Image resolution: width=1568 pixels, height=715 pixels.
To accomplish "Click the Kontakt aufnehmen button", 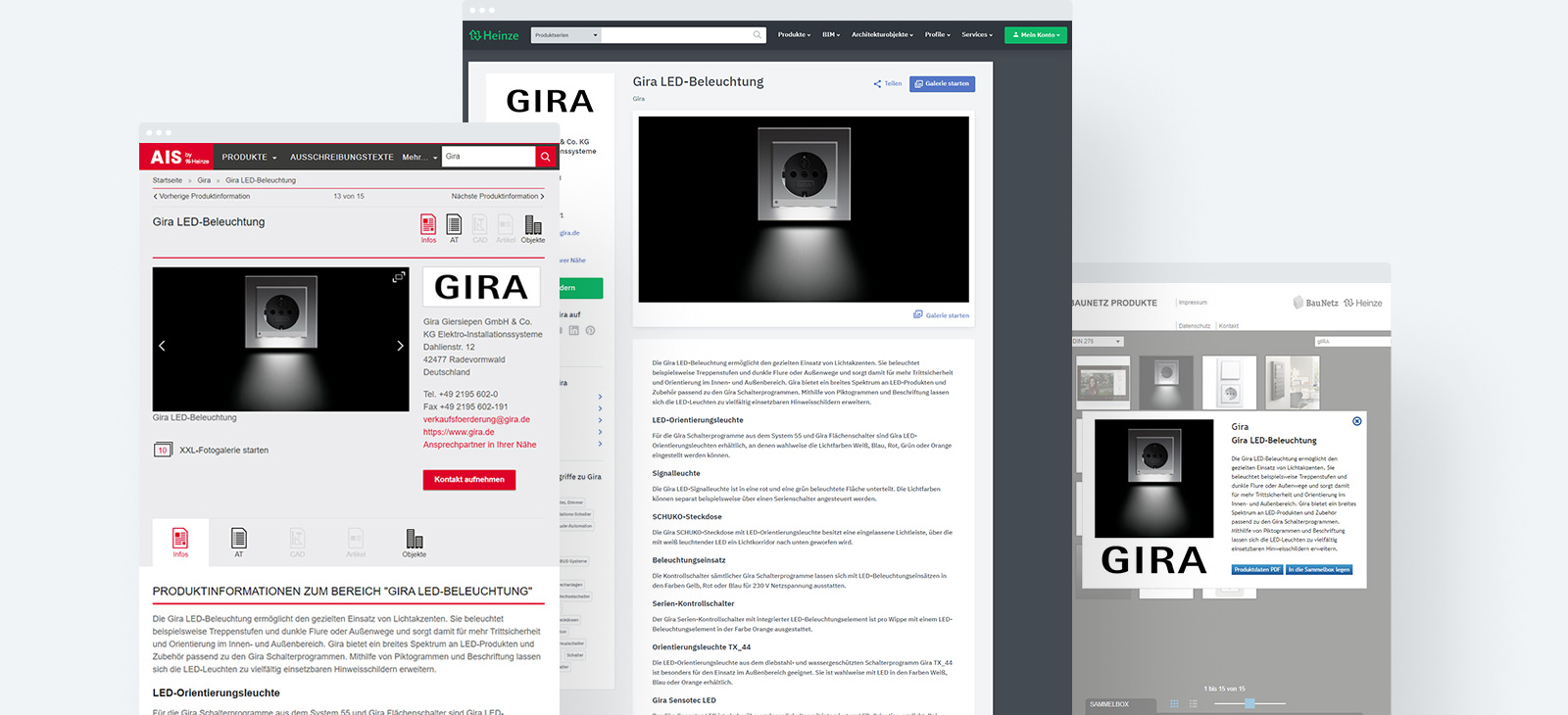I will coord(469,480).
